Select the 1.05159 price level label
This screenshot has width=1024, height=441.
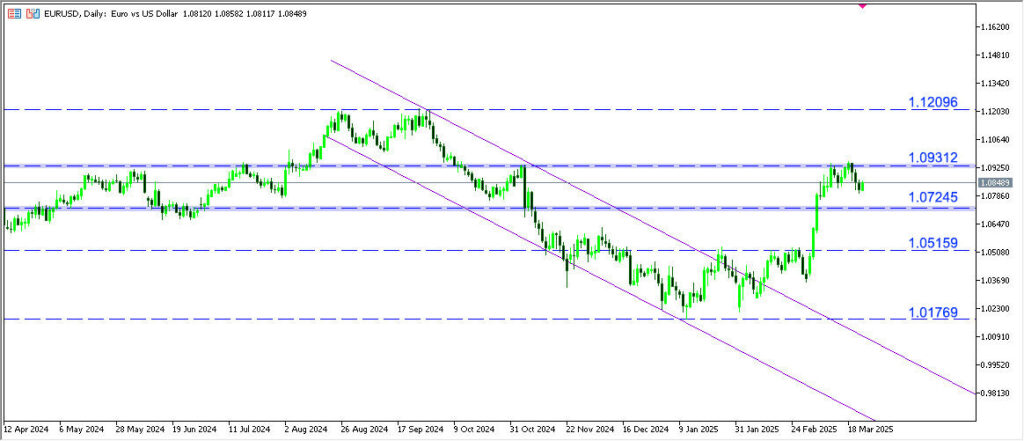[x=933, y=243]
